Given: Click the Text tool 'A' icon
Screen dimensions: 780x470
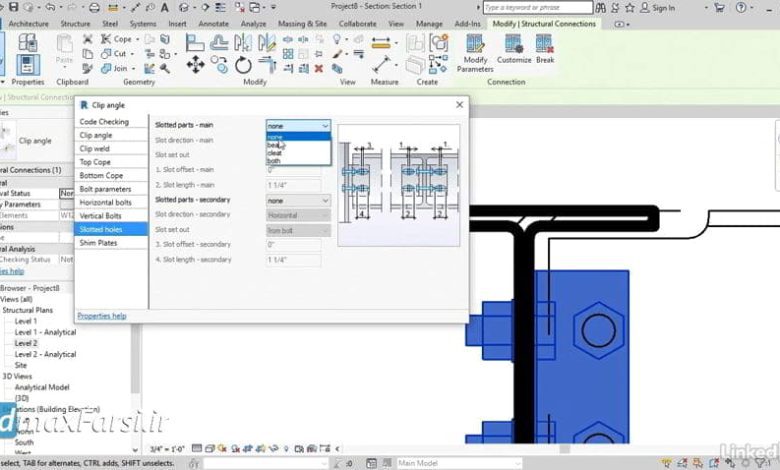Looking at the screenshot, I should click(x=165, y=7).
